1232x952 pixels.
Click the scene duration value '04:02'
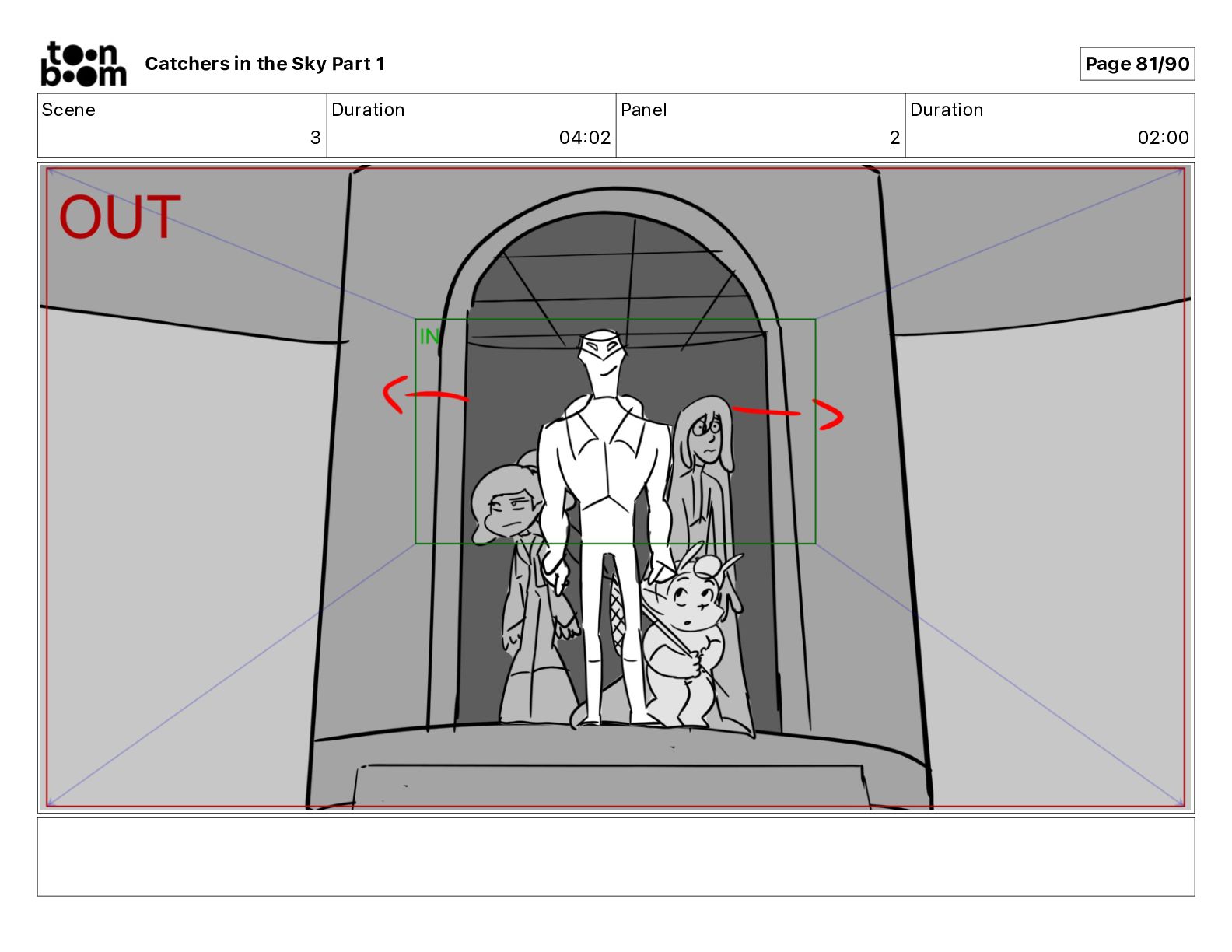(x=585, y=138)
